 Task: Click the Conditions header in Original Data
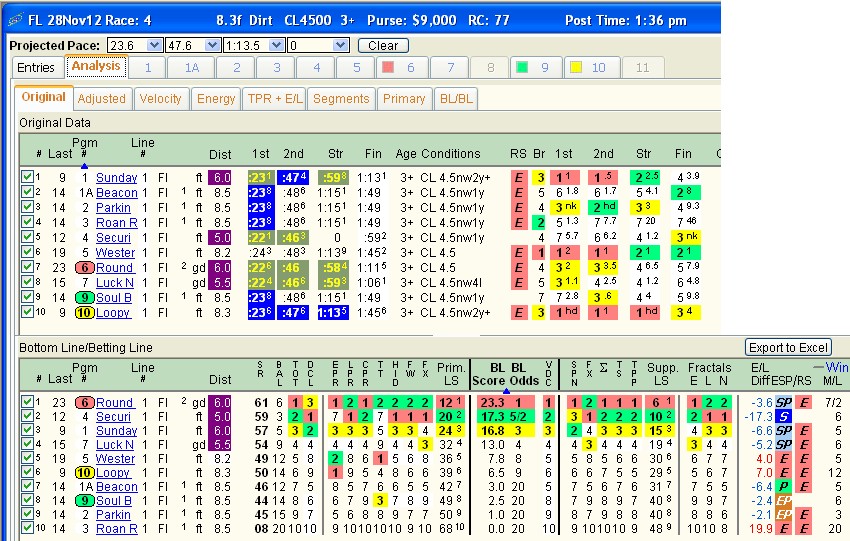tap(450, 153)
